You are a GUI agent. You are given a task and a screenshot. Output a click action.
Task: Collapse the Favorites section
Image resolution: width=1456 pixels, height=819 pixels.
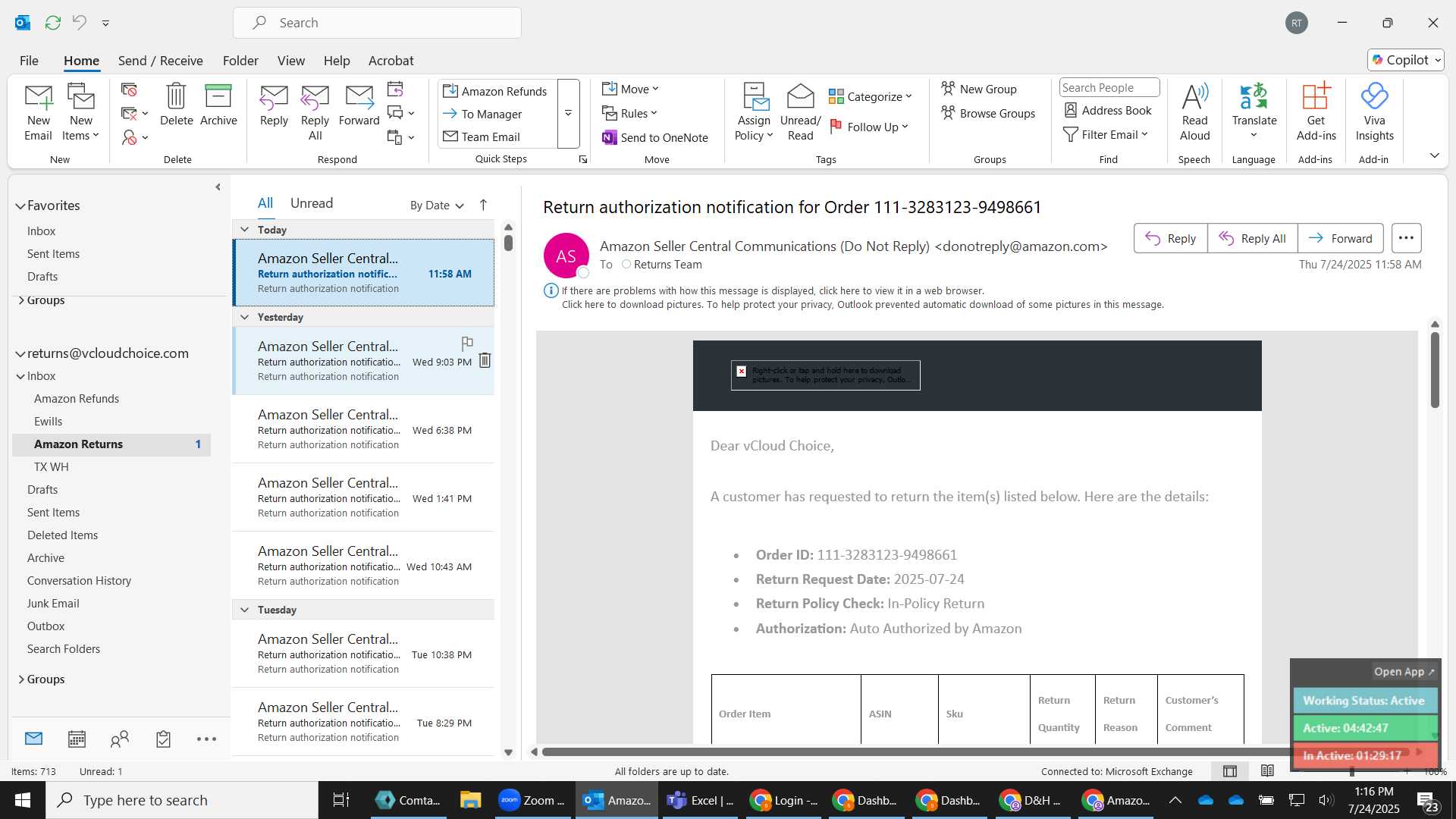pos(20,206)
